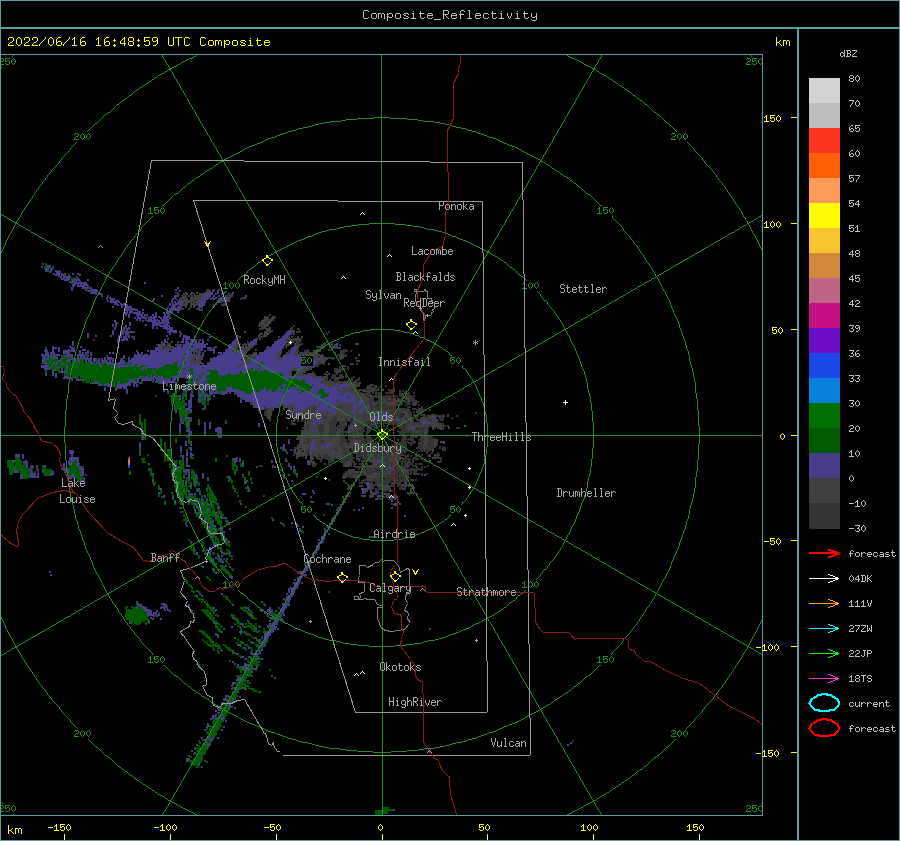
Task: Click the white plus marker east of ThreeHills
Action: (565, 402)
